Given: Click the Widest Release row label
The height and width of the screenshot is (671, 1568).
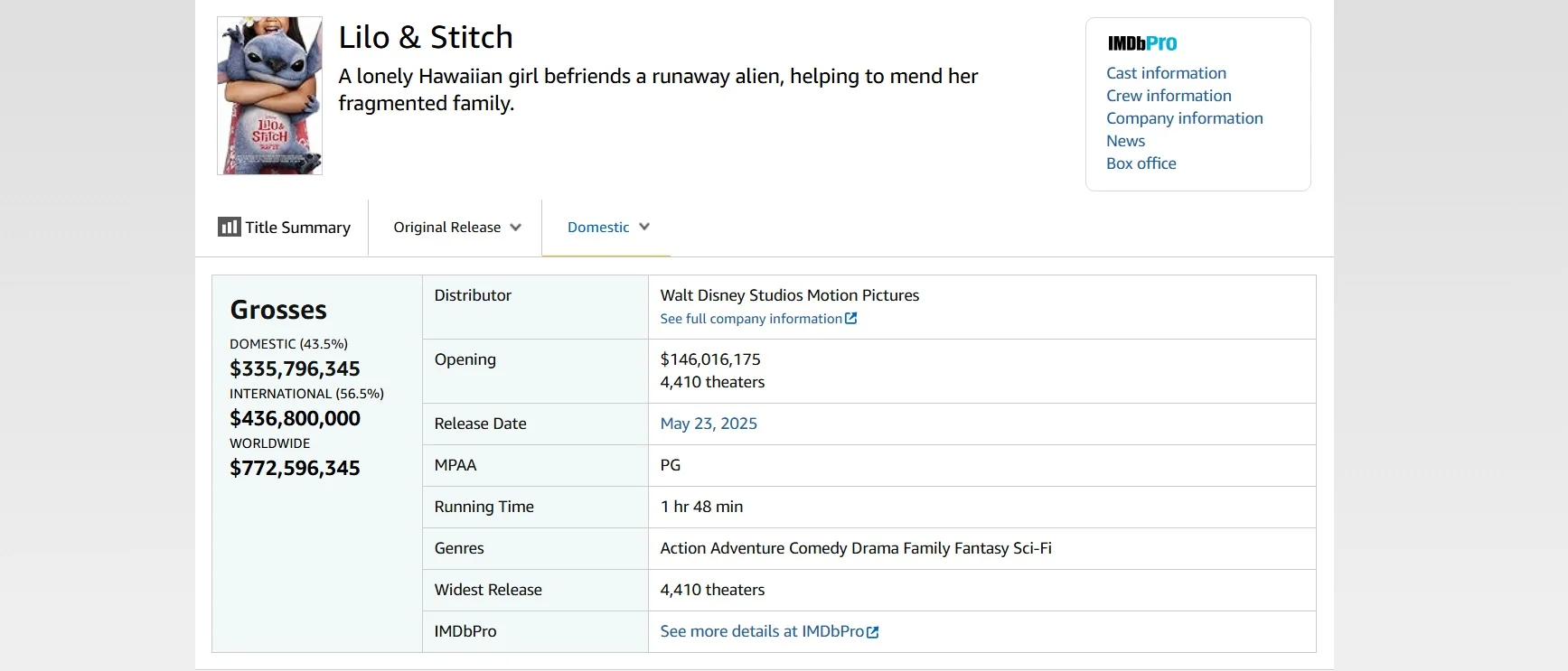Looking at the screenshot, I should click(488, 590).
